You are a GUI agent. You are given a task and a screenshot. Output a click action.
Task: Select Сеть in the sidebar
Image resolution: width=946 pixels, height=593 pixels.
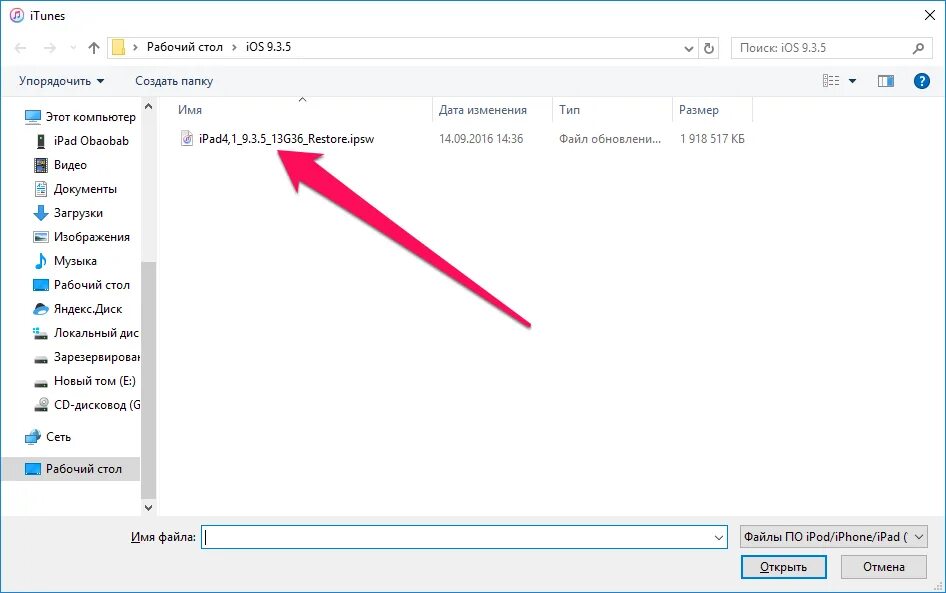pyautogui.click(x=48, y=437)
